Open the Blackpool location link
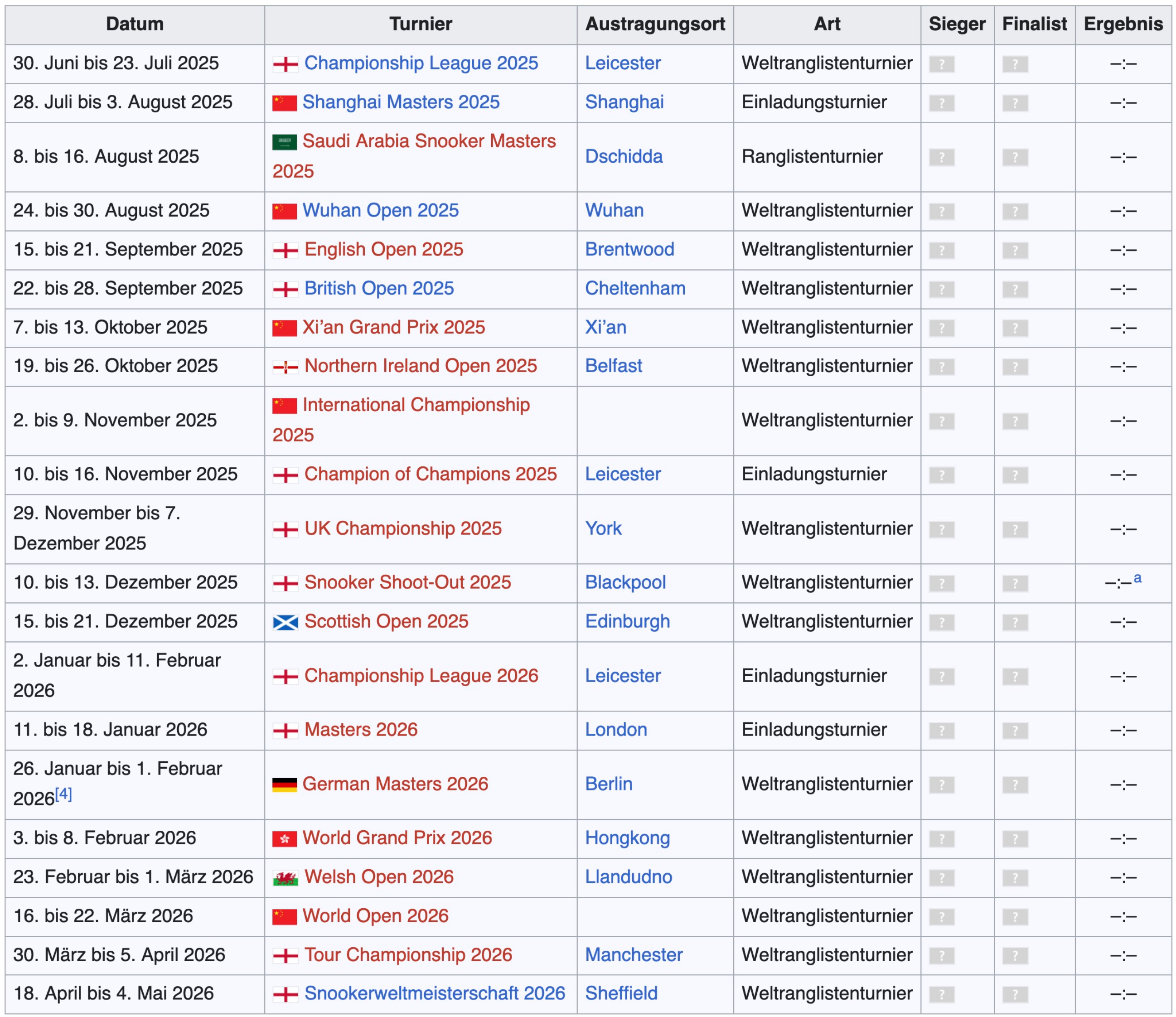The image size is (1176, 1017). 625,582
